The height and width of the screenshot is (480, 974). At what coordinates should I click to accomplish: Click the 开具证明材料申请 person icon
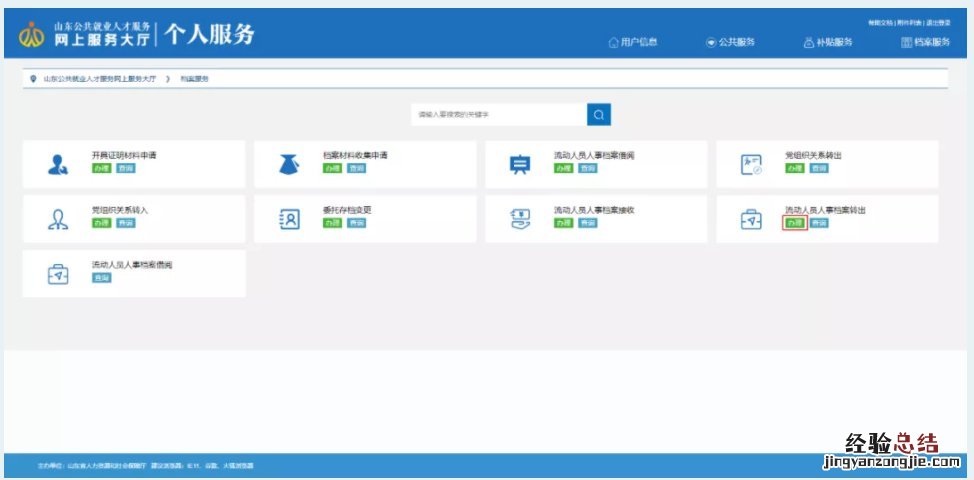[x=58, y=165]
